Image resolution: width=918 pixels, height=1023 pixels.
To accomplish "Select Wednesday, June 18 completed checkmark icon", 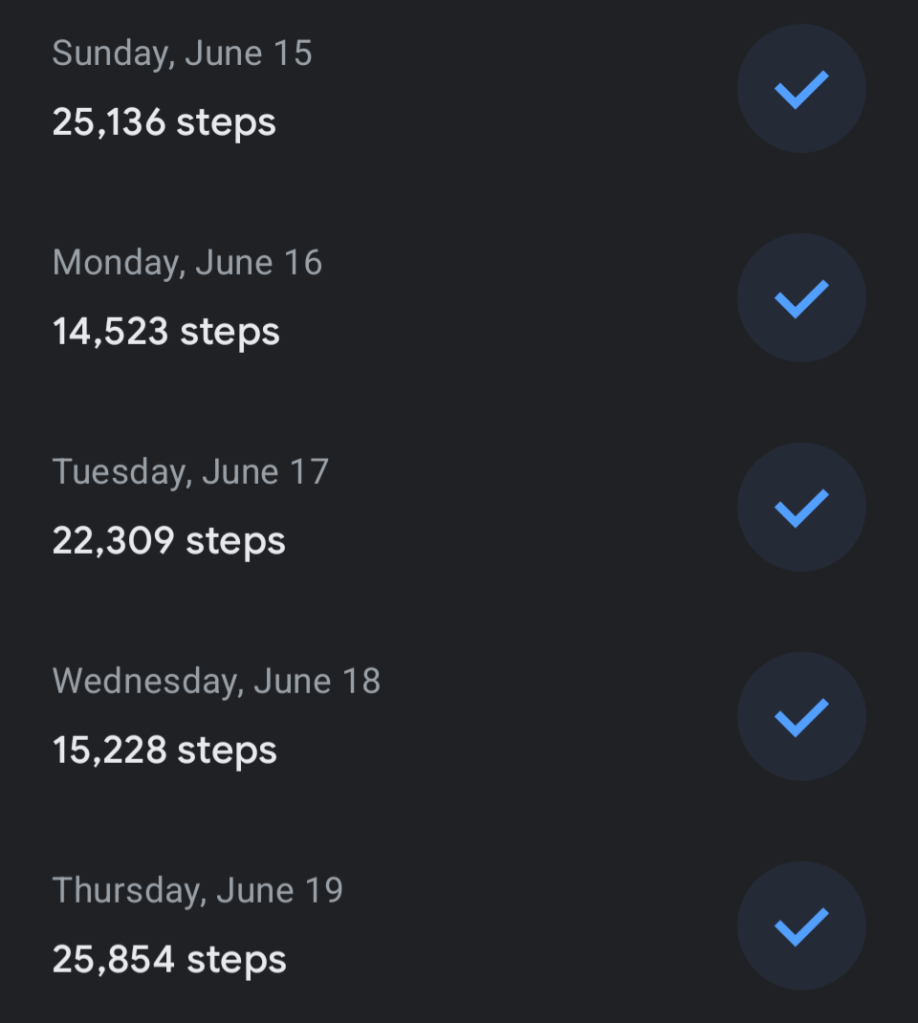I will [x=801, y=717].
